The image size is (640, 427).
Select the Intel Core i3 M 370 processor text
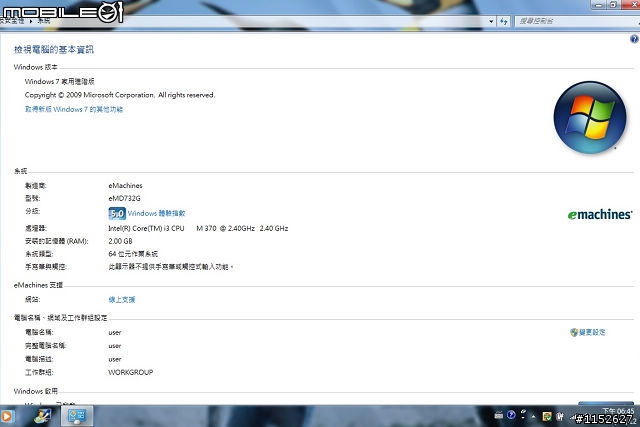[x=198, y=228]
